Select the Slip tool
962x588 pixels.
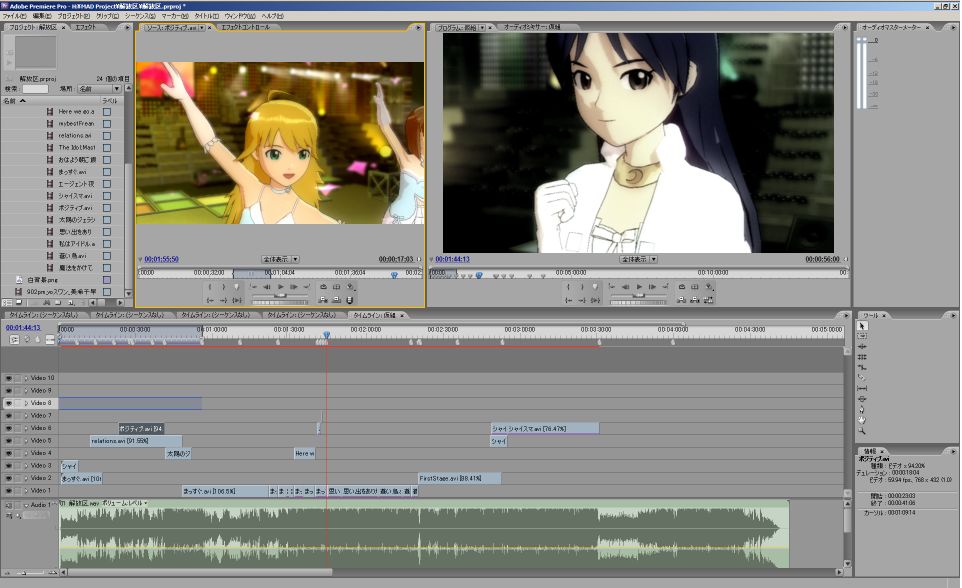click(x=861, y=389)
